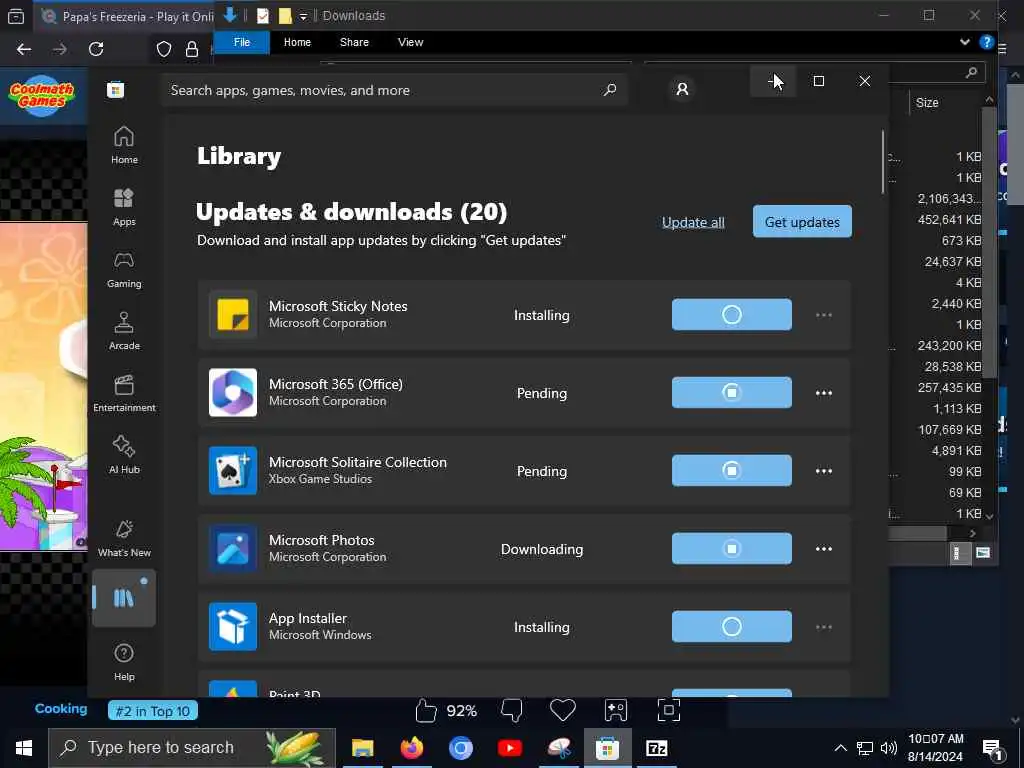Image resolution: width=1024 pixels, height=768 pixels.
Task: Select the Library icon in sidebar
Action: pos(124,598)
